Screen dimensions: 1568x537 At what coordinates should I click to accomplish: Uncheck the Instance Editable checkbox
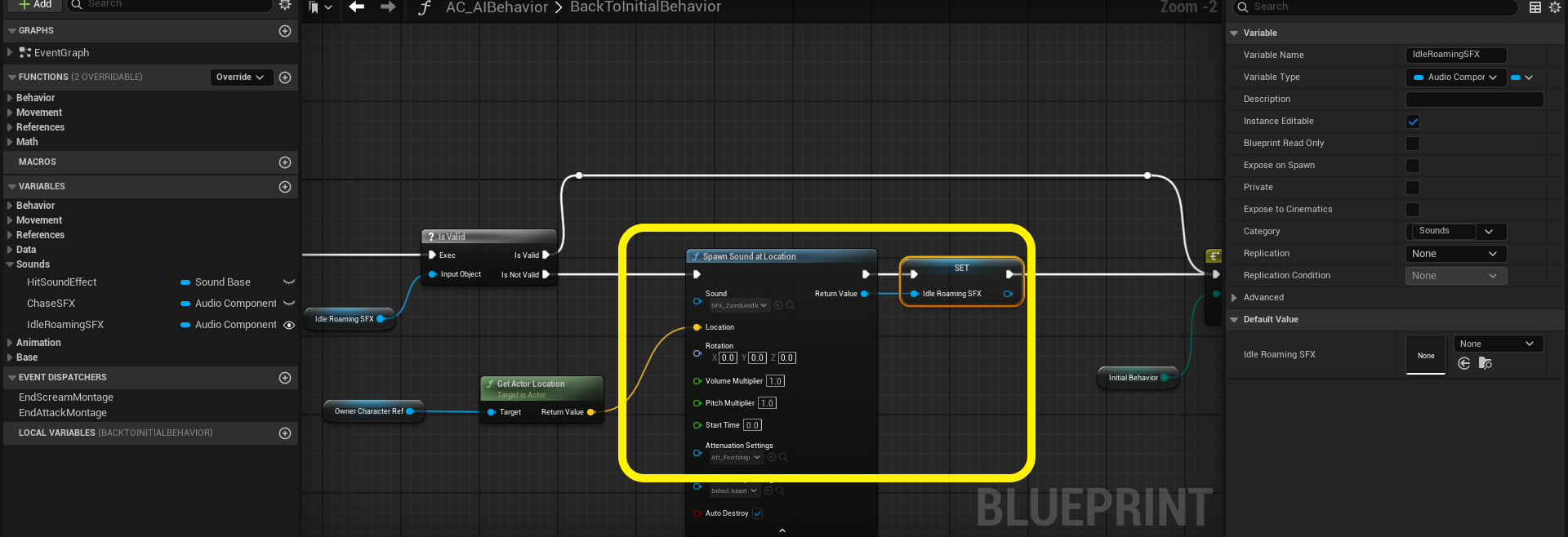[1413, 122]
